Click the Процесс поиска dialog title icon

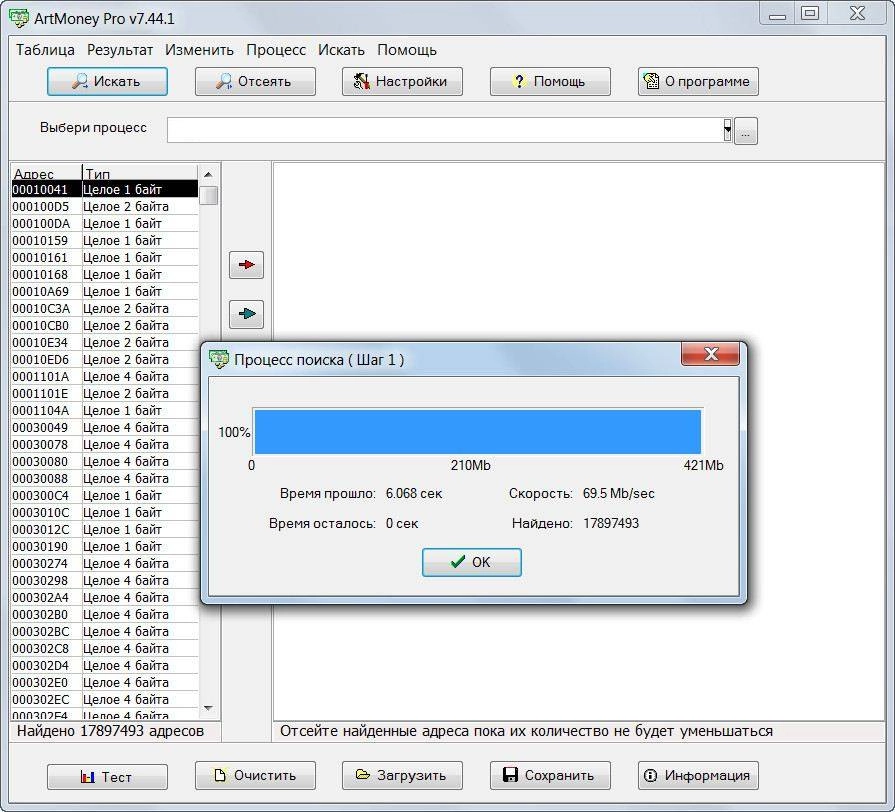tap(219, 359)
